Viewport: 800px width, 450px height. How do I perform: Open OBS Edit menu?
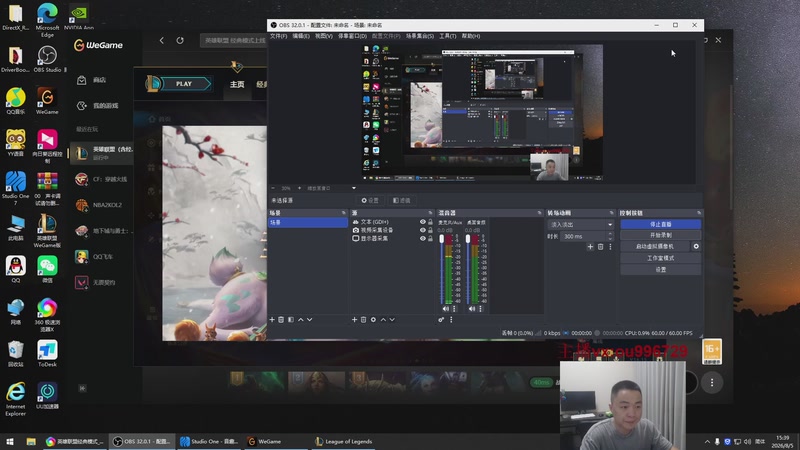pyautogui.click(x=301, y=36)
